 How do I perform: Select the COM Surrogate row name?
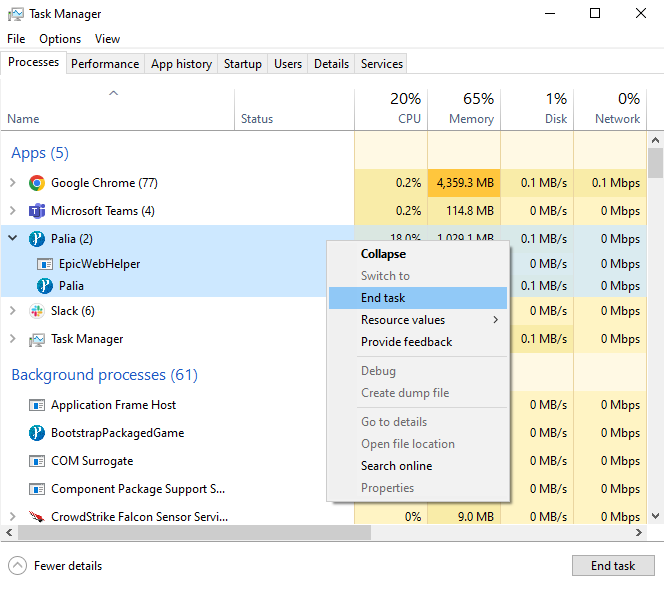coord(92,461)
